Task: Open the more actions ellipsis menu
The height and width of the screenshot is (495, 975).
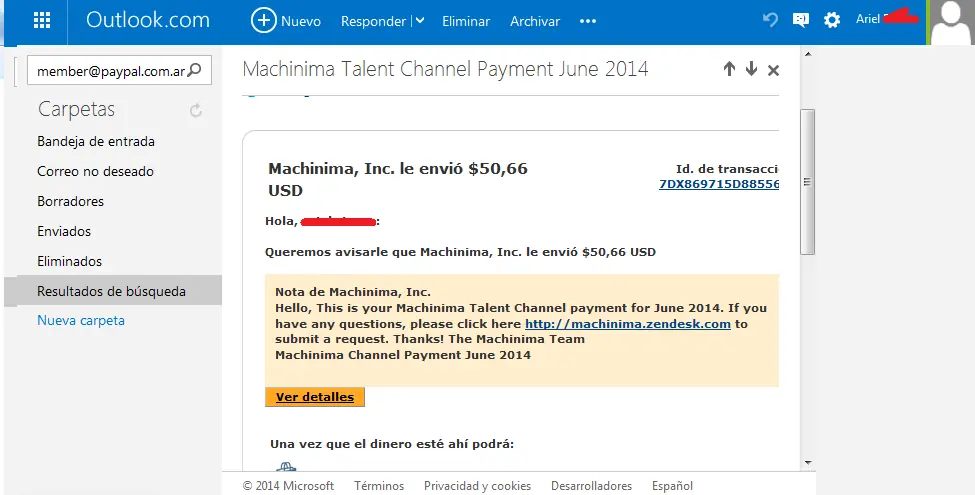Action: pos(588,21)
